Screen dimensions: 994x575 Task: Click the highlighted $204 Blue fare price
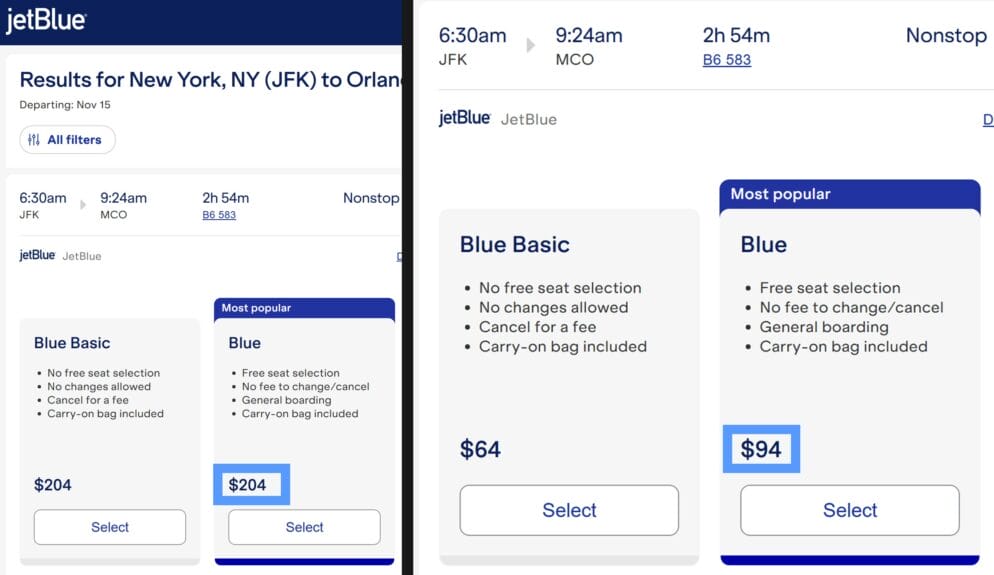click(248, 485)
